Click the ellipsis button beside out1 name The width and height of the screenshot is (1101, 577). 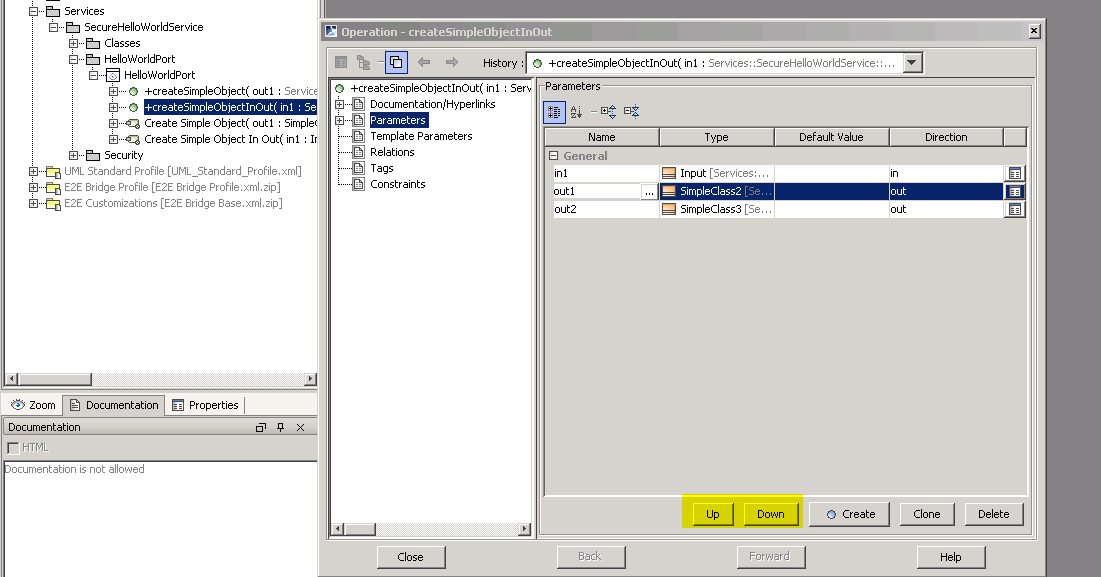click(x=649, y=192)
